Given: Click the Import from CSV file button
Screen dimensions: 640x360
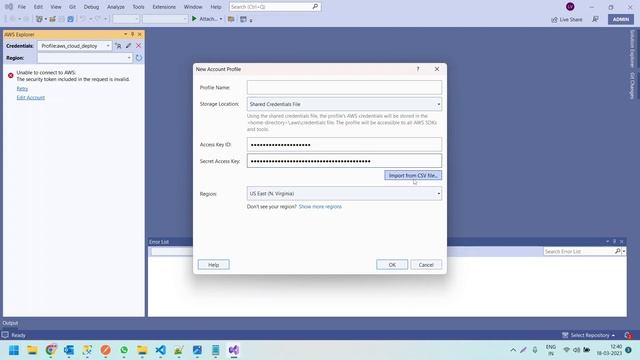Looking at the screenshot, I should (413, 176).
